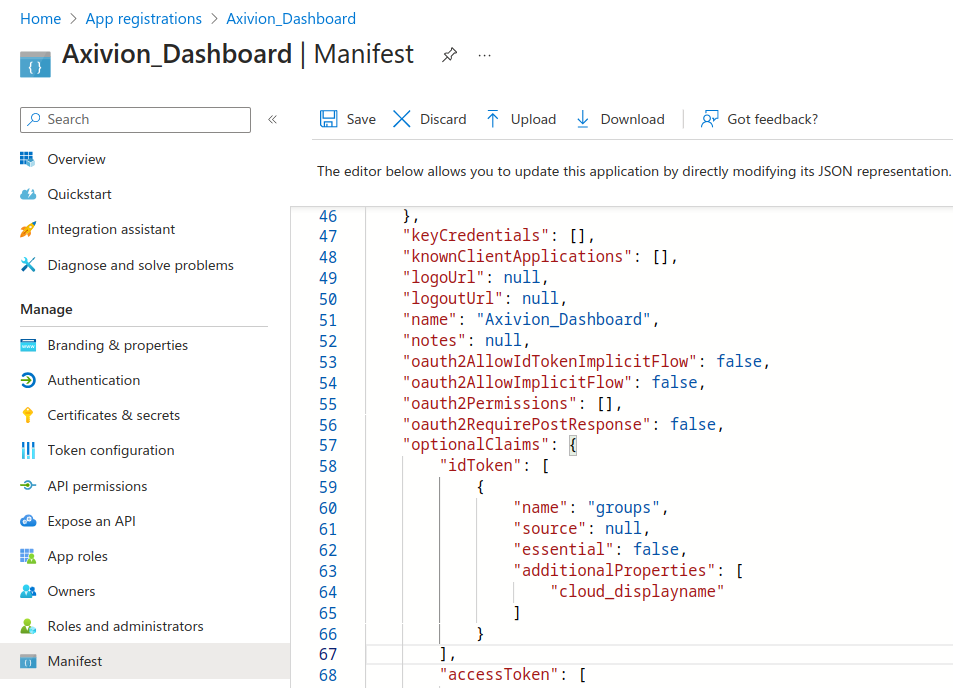Click the Authentication arrow-circle icon

click(x=28, y=380)
